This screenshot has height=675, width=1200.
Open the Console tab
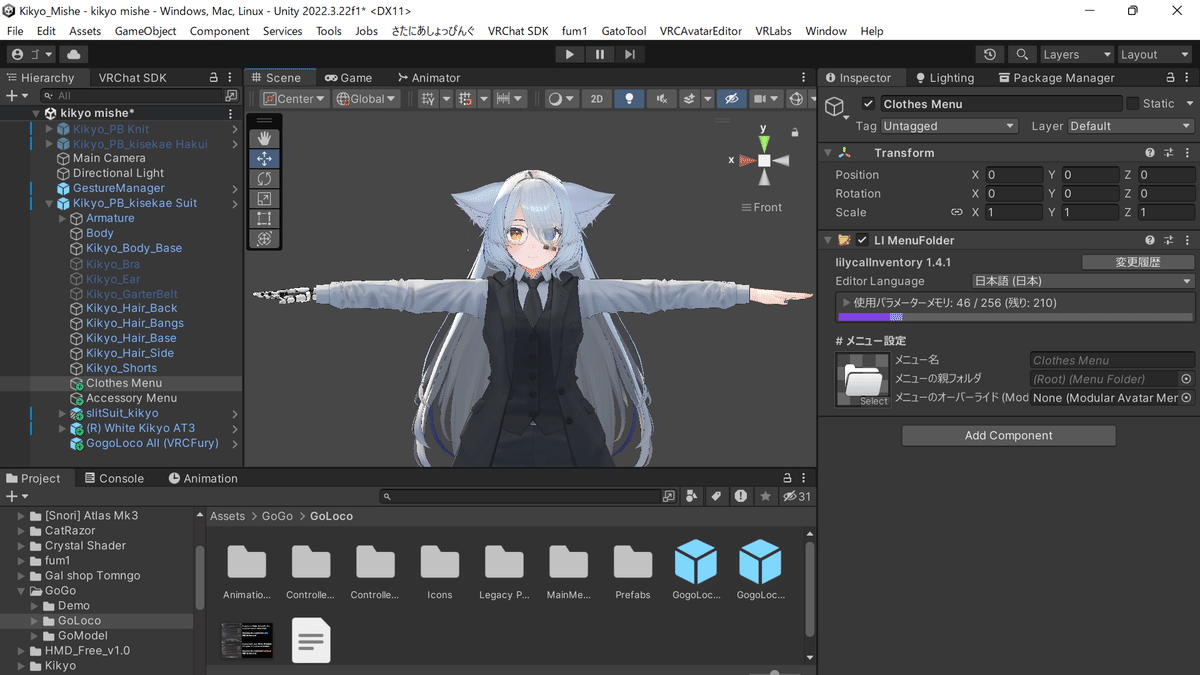[114, 478]
